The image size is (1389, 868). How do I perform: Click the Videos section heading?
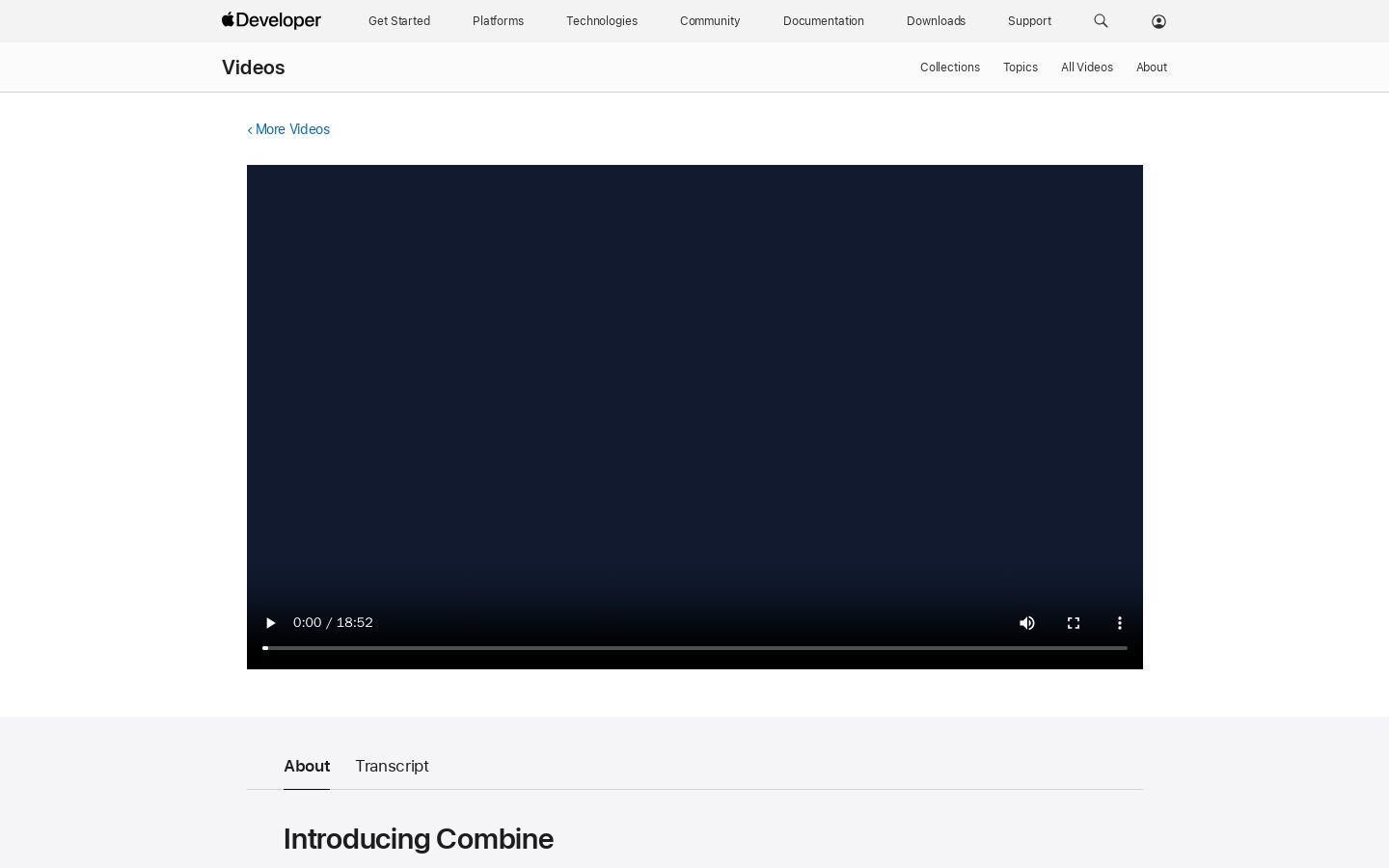254,68
